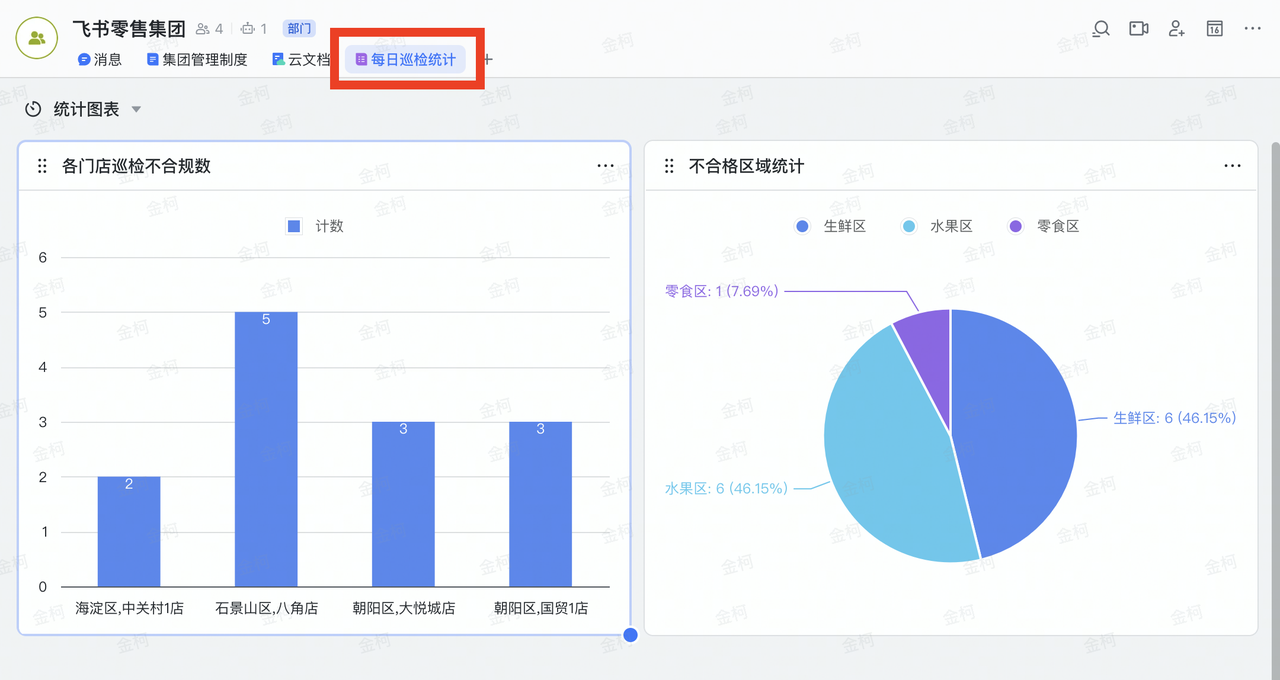Add a new tab with plus button
Viewport: 1280px width, 680px height.
point(488,60)
